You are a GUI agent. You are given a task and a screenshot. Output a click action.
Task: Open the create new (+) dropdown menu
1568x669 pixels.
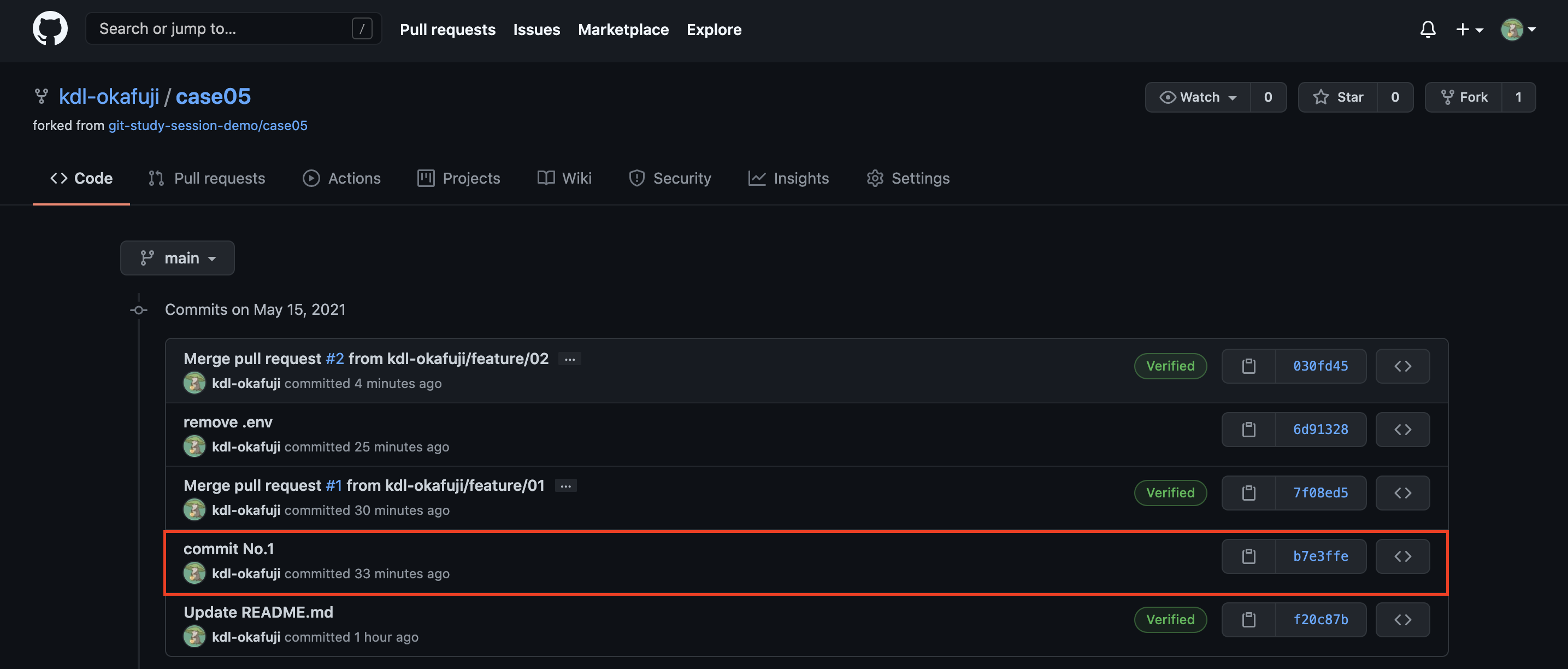click(1468, 28)
